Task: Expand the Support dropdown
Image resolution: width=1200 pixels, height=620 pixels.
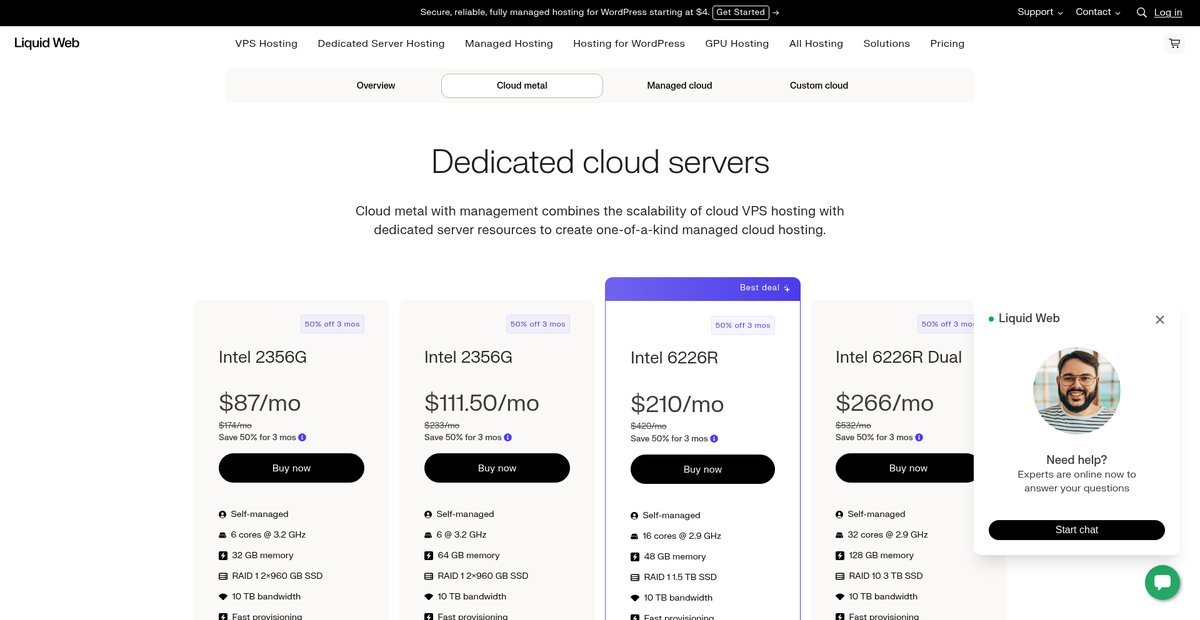Action: click(x=1040, y=12)
